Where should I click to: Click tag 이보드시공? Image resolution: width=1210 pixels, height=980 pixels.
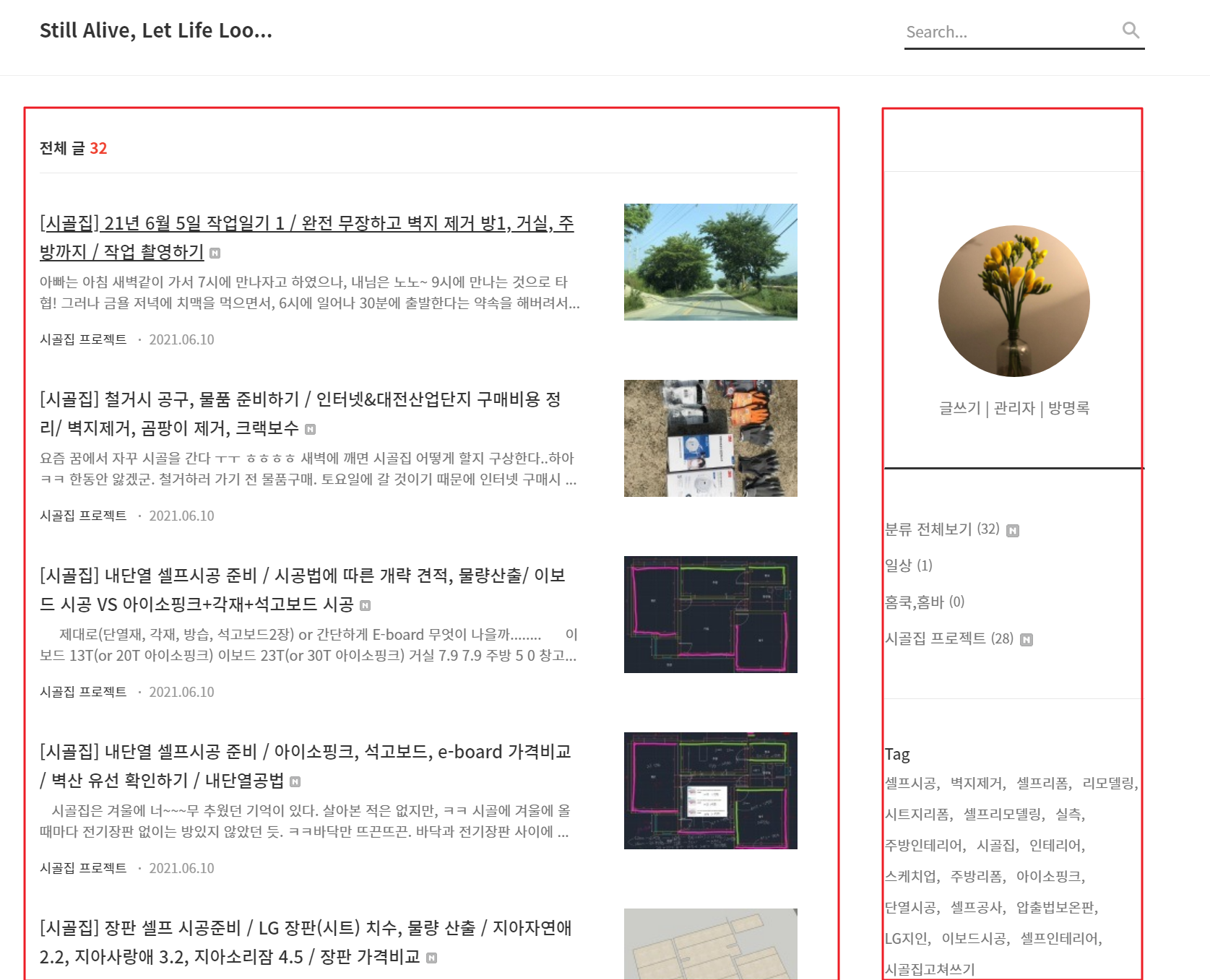click(974, 939)
